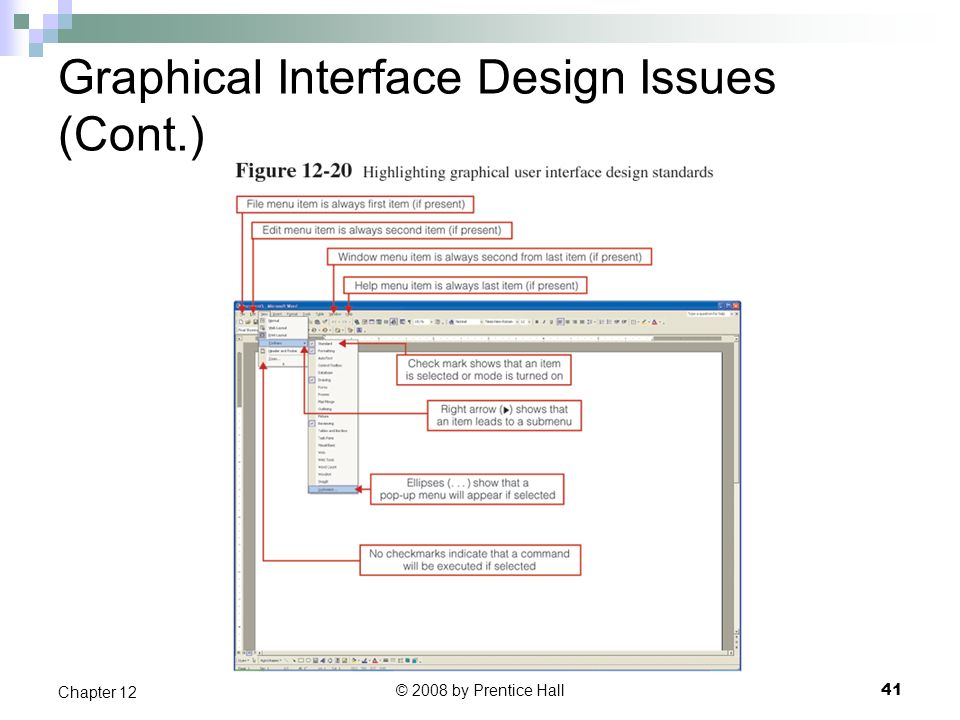Select the Oval drawing tool
960x720 pixels.
pos(308,661)
